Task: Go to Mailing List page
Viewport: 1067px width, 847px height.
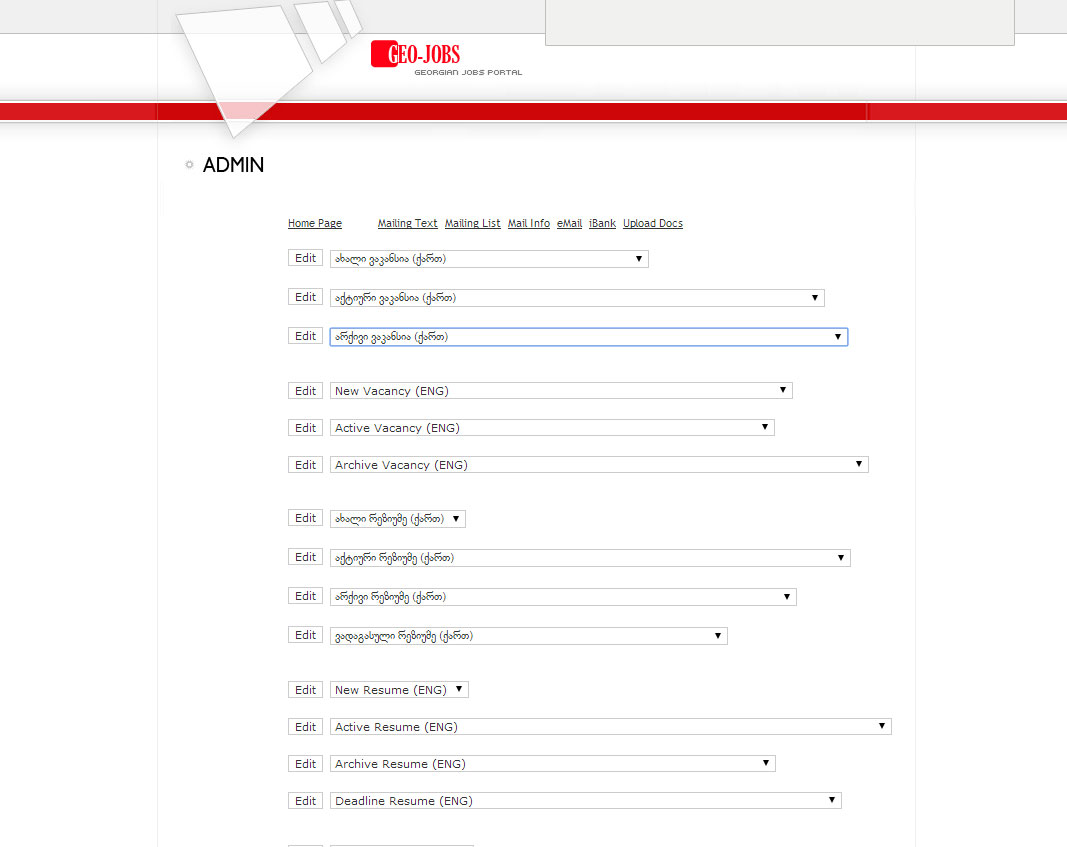Action: click(472, 224)
